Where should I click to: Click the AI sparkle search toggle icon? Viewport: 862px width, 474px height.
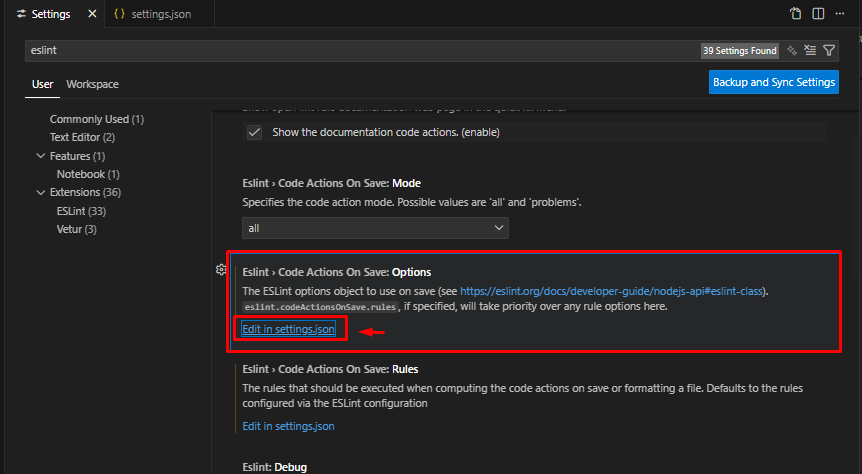[x=792, y=49]
